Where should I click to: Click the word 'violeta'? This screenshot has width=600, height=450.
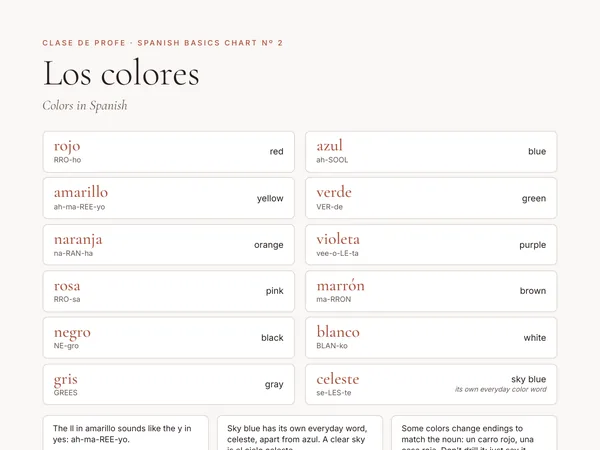pyautogui.click(x=338, y=239)
